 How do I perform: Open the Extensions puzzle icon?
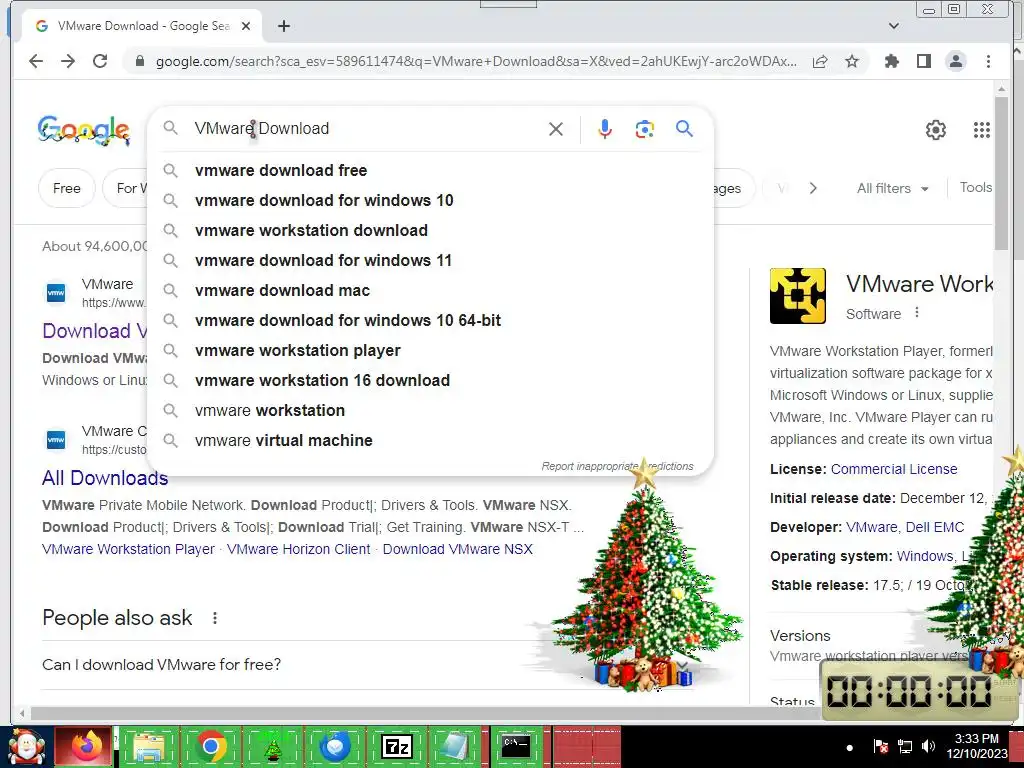[891, 61]
